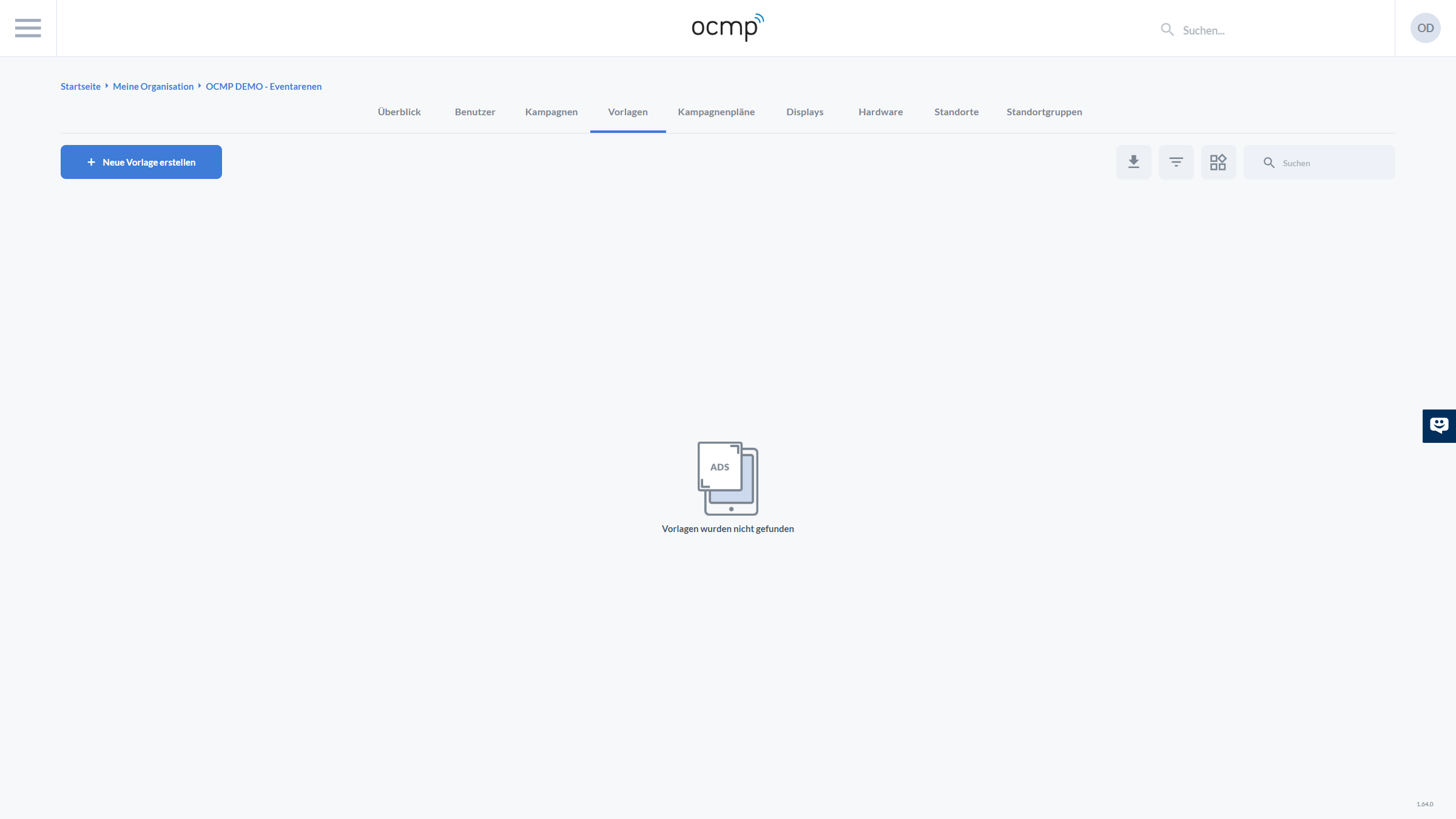Viewport: 1456px width, 819px height.
Task: Click the global search magnifier icon
Action: tap(1167, 30)
